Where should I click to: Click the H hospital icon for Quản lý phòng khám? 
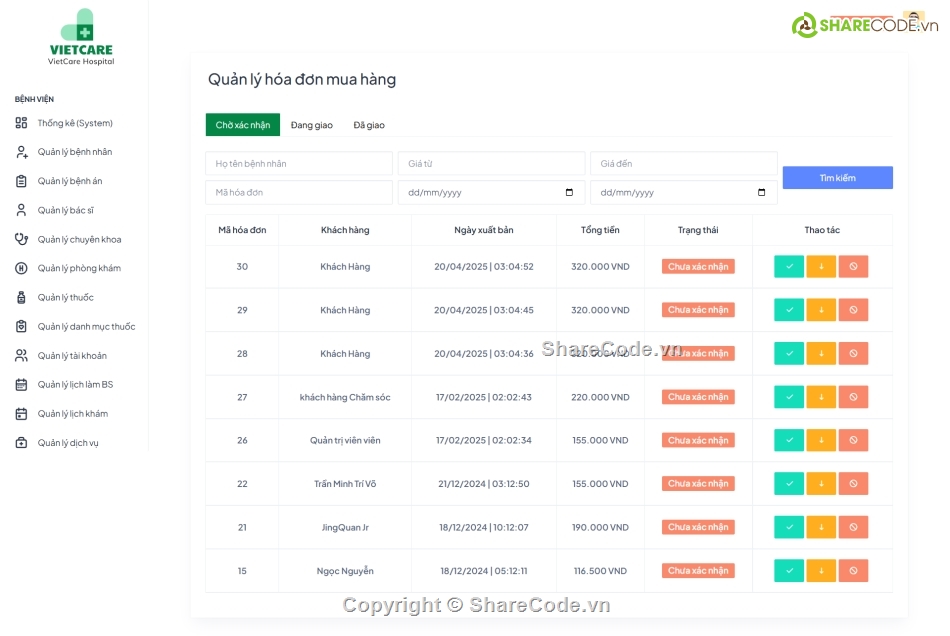tap(21, 268)
